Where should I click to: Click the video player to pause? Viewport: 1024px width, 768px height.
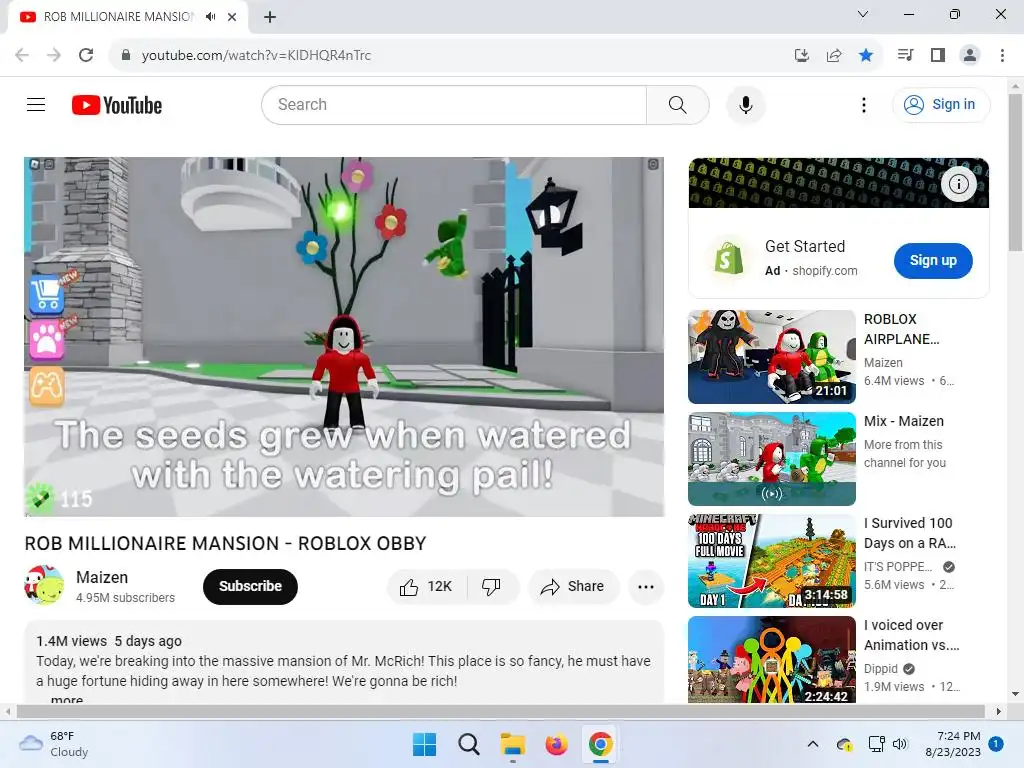(344, 336)
